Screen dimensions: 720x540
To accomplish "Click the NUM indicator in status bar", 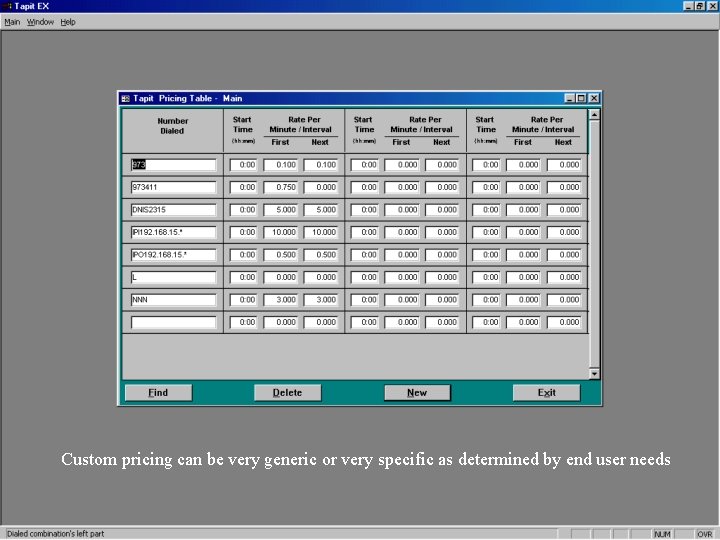I will pos(662,534).
